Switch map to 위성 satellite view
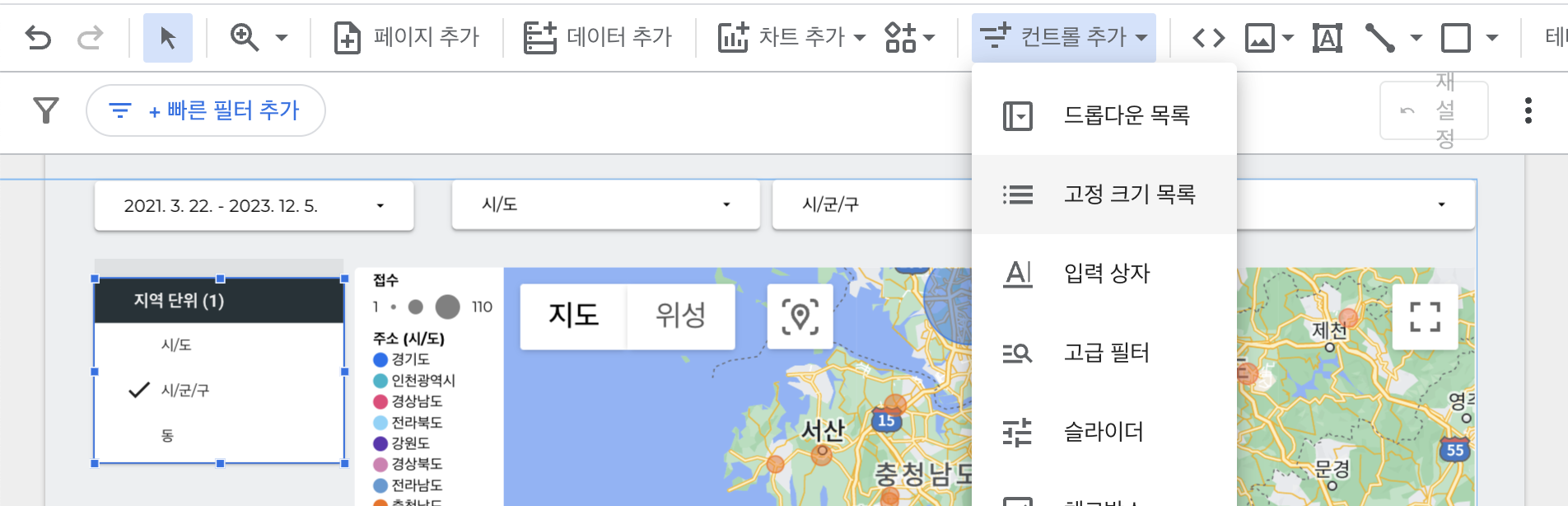1568x506 pixels. click(x=680, y=316)
